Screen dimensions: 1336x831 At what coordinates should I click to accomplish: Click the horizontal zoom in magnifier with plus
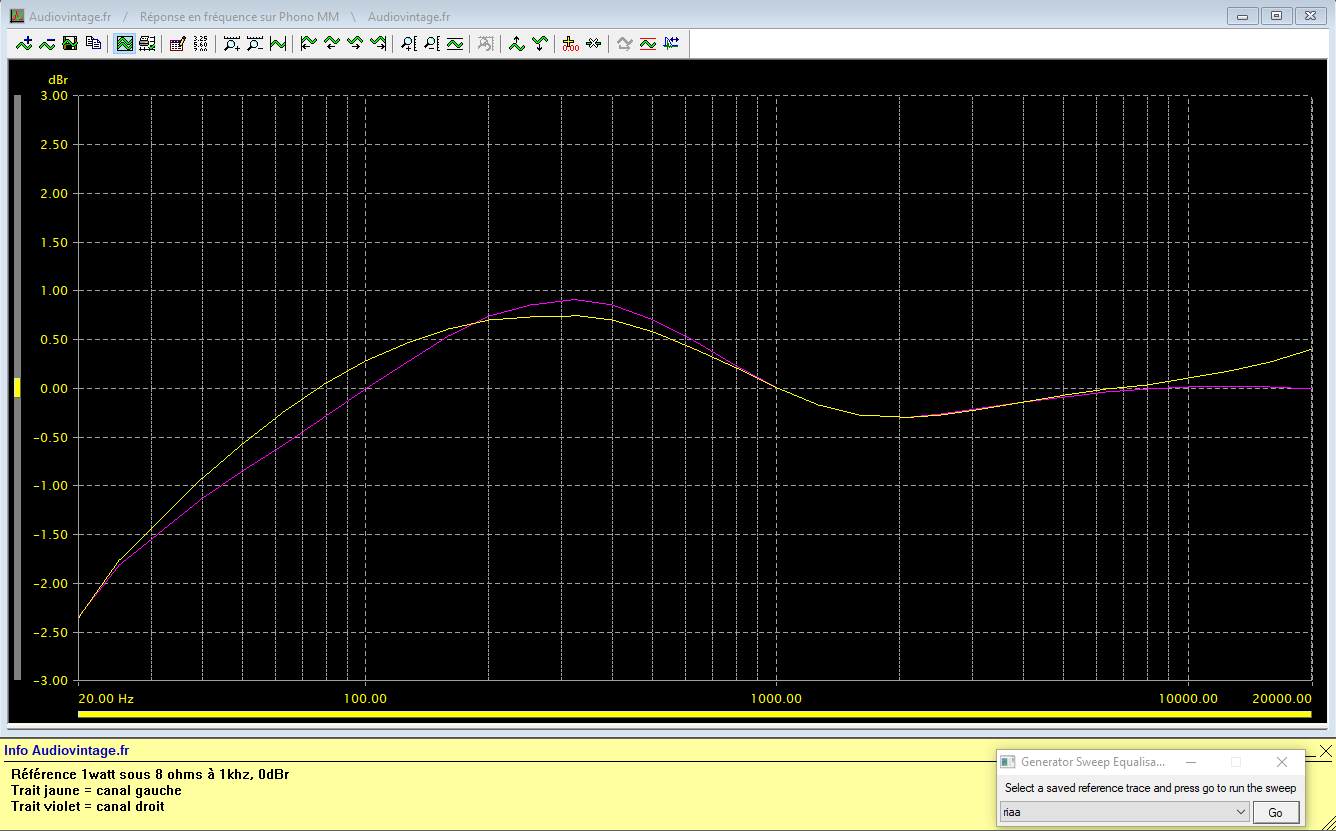click(x=232, y=44)
